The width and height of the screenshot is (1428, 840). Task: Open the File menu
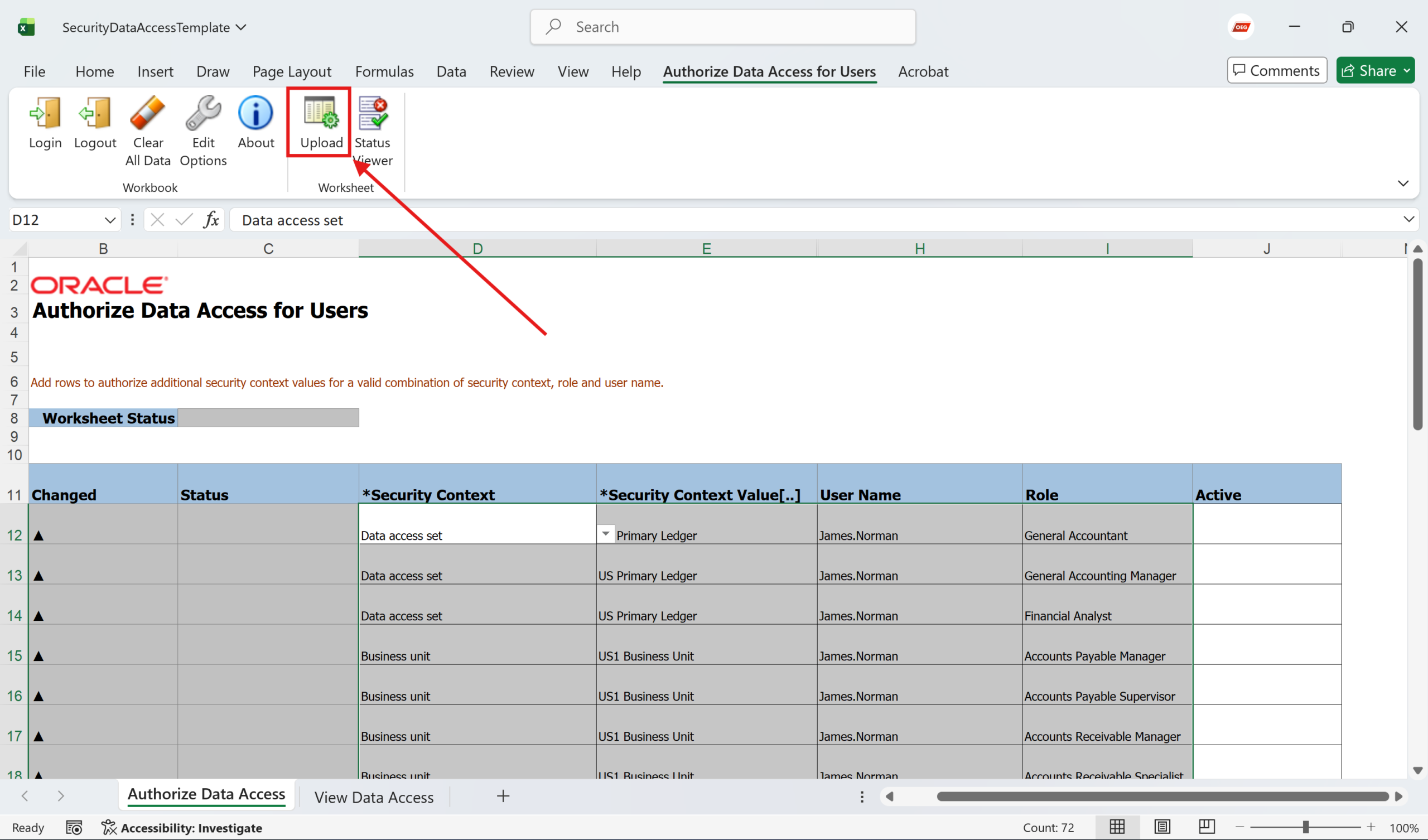click(x=34, y=71)
